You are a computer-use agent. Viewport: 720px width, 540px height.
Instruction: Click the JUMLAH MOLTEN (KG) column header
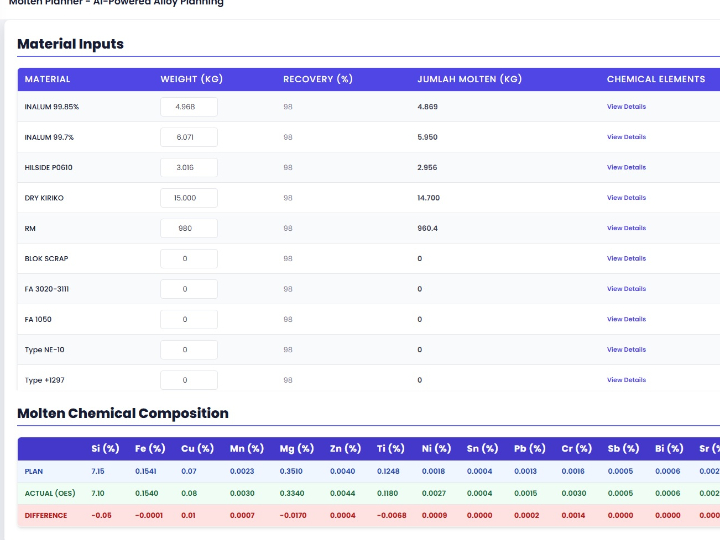(469, 79)
